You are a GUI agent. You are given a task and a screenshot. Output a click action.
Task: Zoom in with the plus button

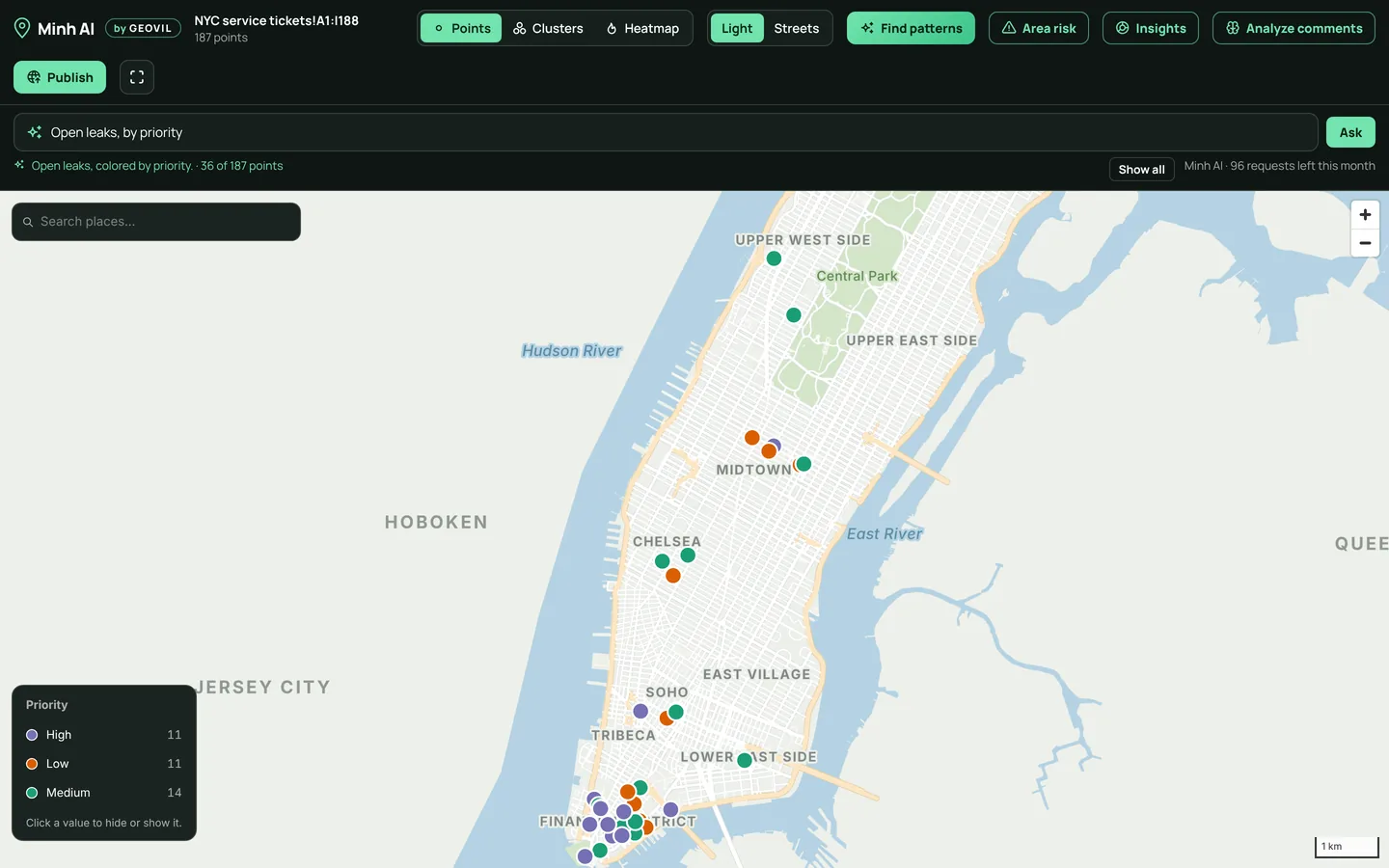pos(1365,215)
